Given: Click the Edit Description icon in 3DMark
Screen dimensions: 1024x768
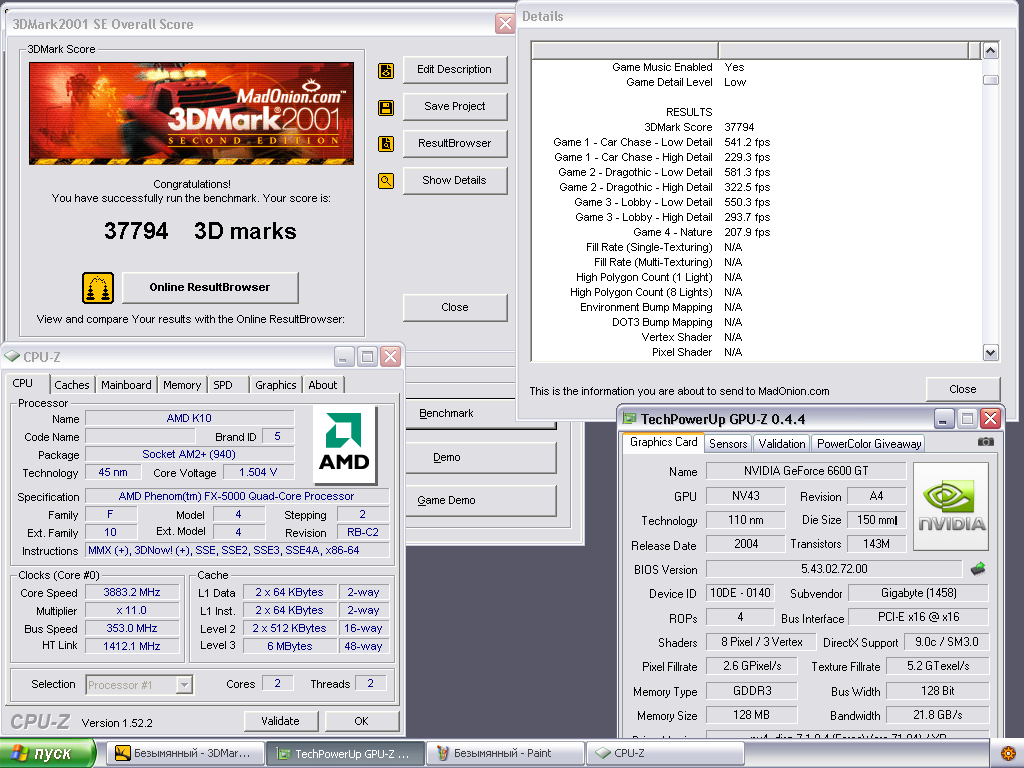Looking at the screenshot, I should (x=386, y=71).
